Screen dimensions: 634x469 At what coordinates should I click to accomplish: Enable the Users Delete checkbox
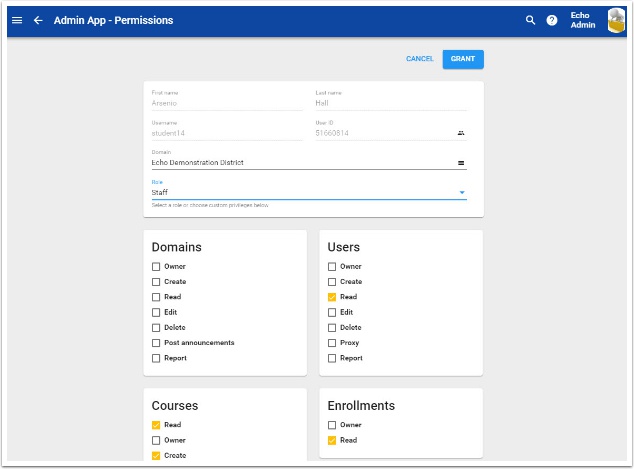332,328
